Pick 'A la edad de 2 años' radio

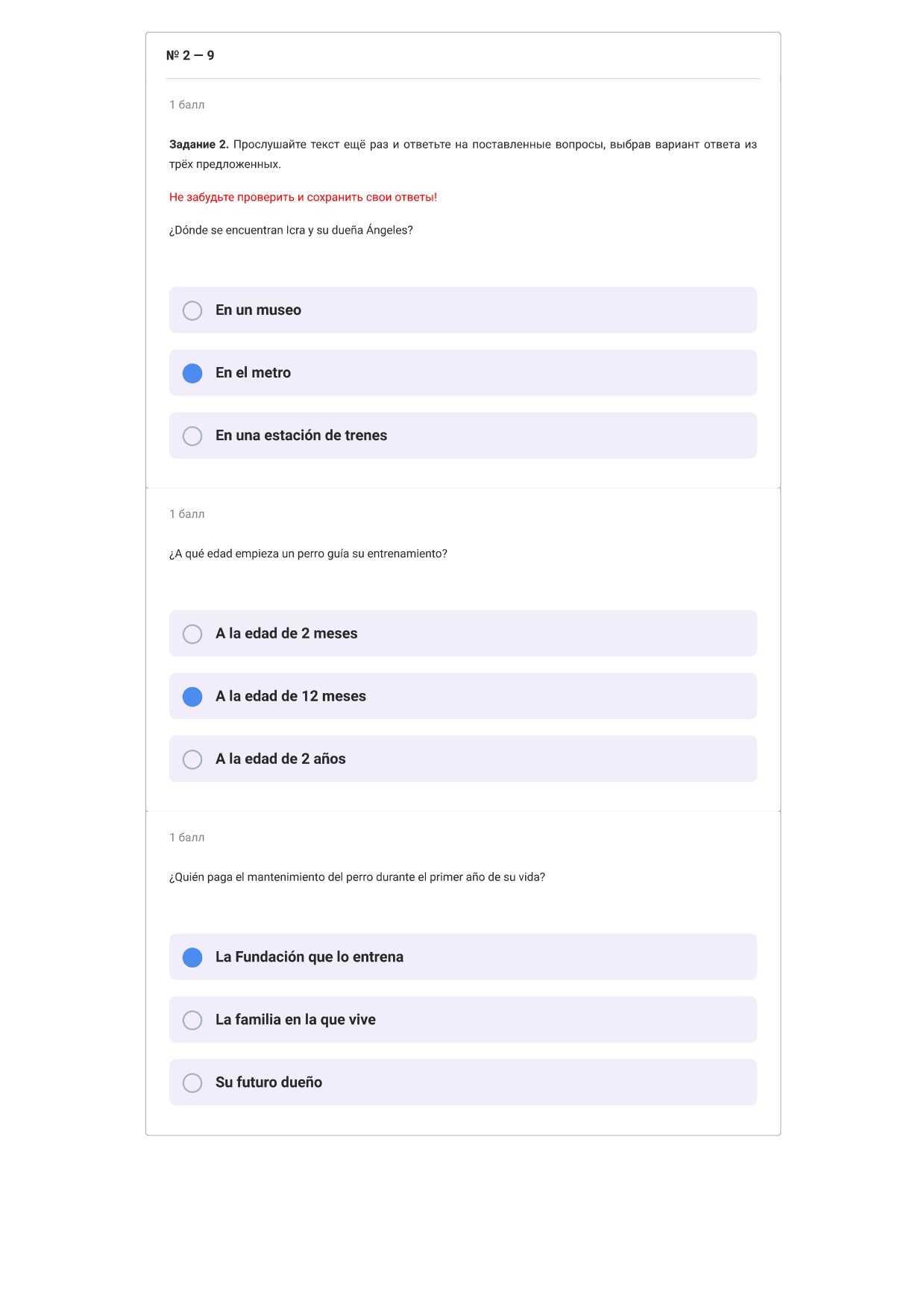[192, 759]
